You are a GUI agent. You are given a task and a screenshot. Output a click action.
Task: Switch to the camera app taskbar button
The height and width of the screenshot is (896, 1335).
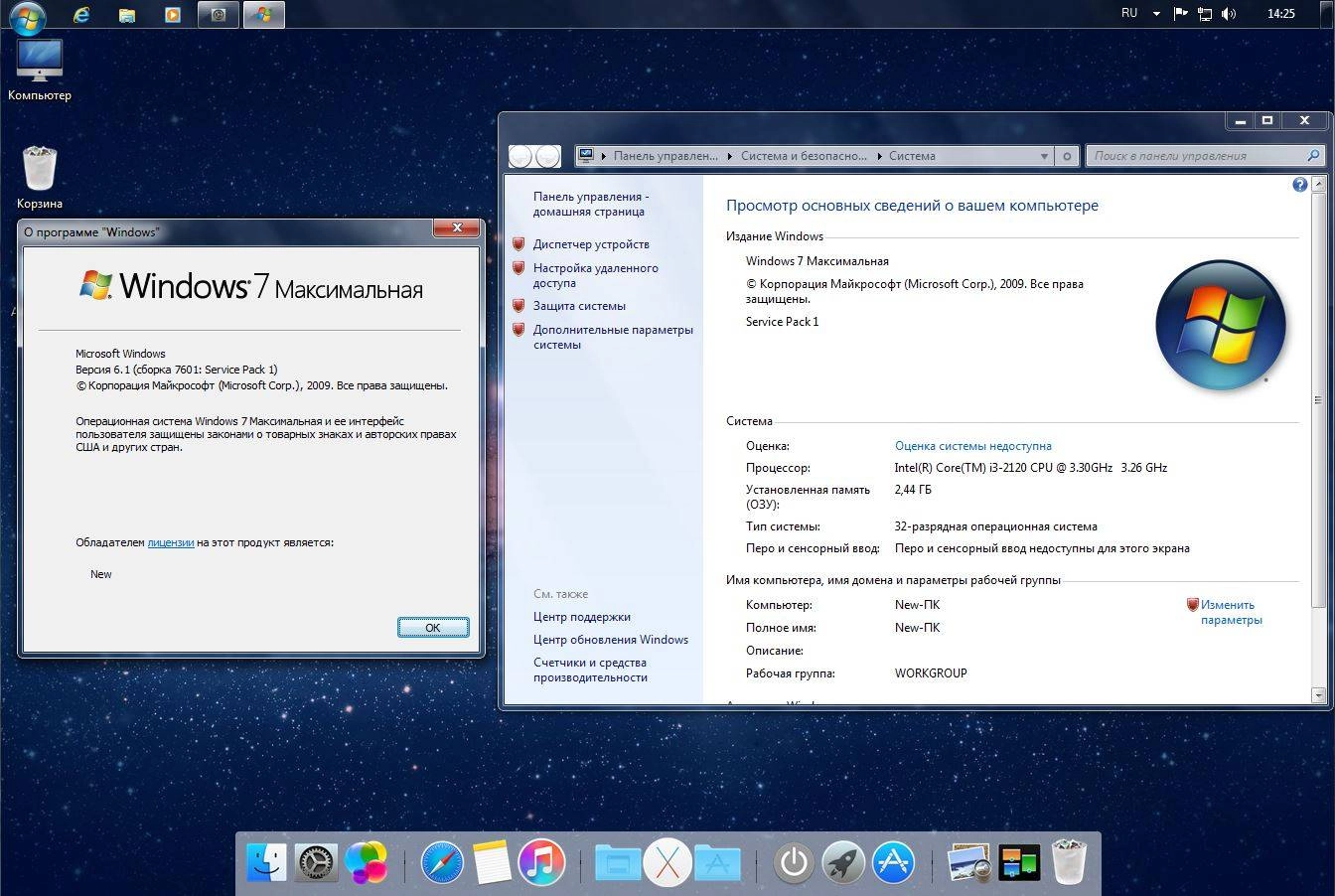pos(219,15)
